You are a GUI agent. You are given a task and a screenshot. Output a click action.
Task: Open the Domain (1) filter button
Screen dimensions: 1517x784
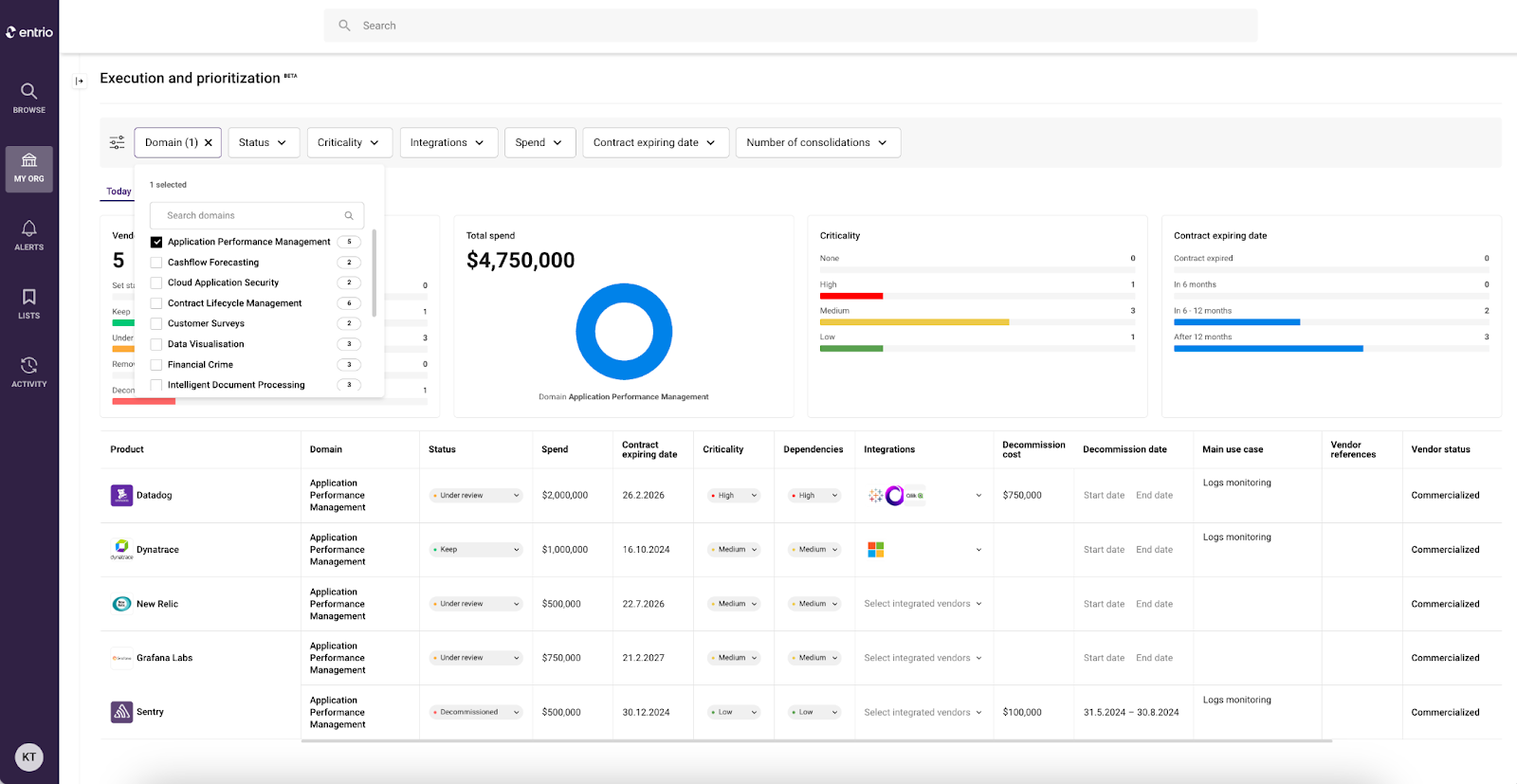point(178,142)
